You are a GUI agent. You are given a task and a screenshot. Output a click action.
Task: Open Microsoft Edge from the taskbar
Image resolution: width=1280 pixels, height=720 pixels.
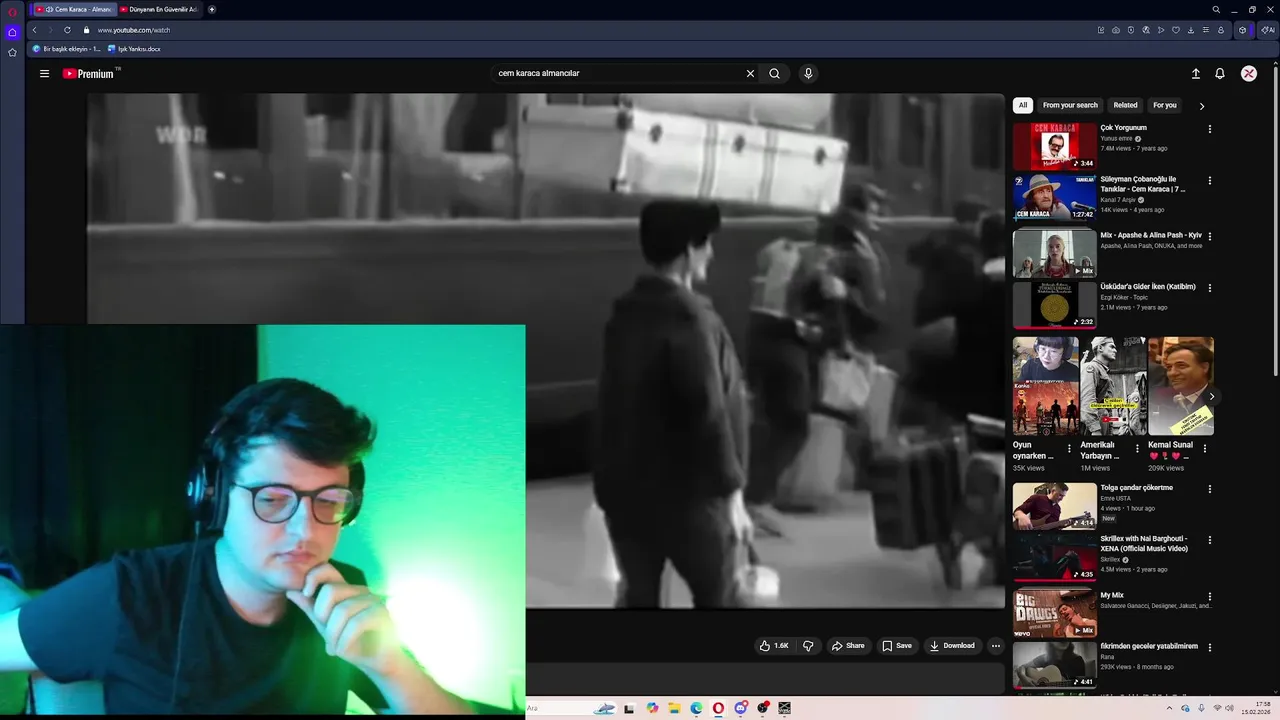696,708
